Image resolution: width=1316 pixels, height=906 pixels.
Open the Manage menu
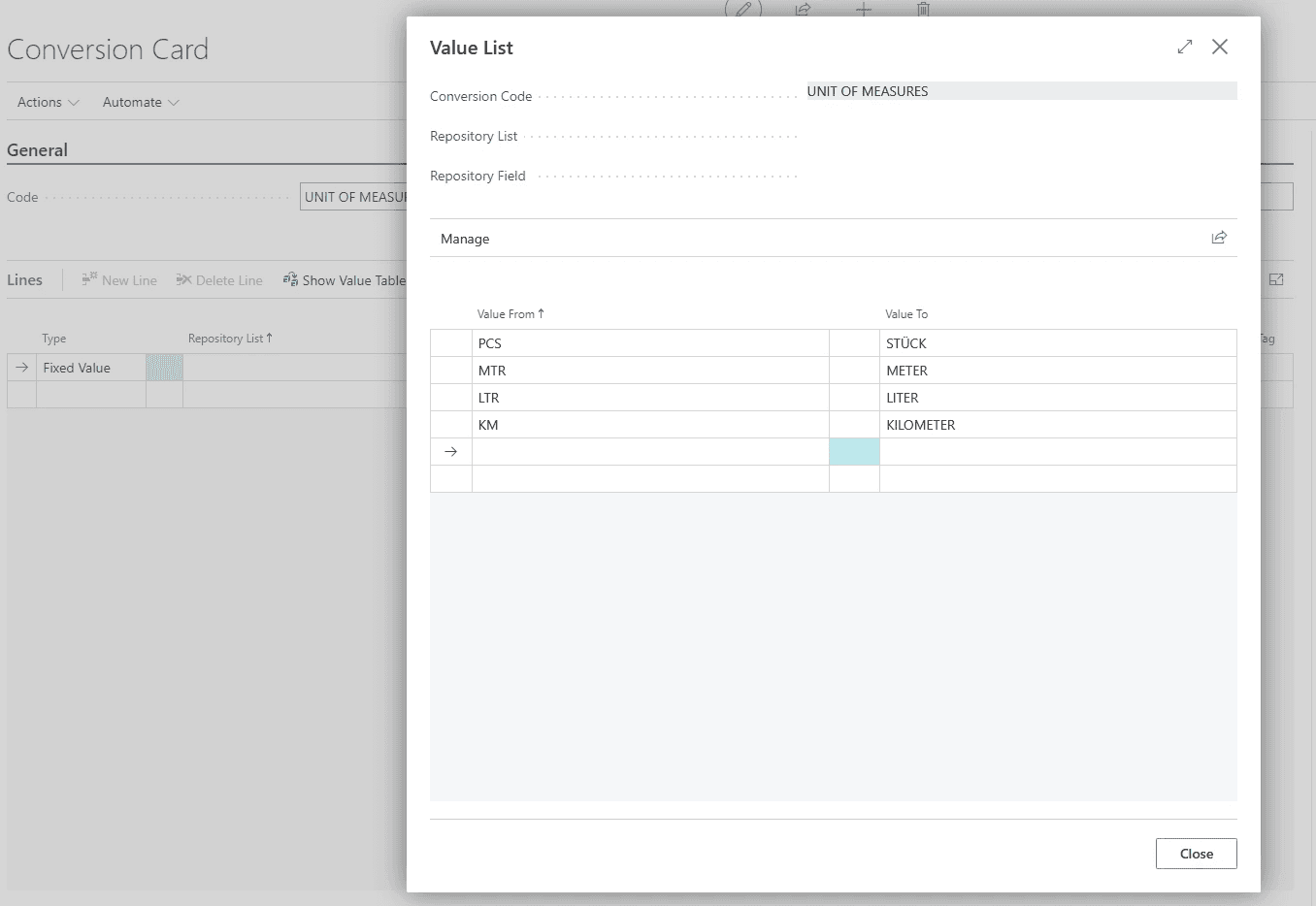pyautogui.click(x=465, y=239)
